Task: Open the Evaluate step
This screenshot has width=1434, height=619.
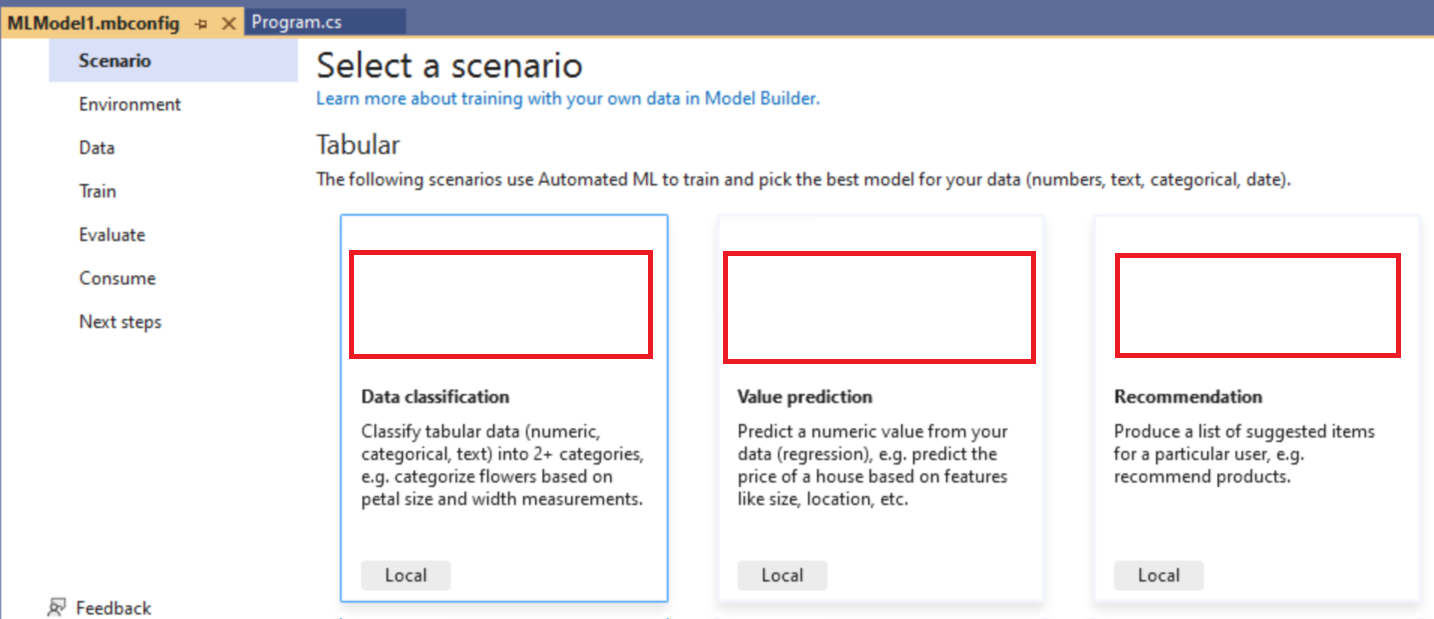Action: [x=112, y=234]
